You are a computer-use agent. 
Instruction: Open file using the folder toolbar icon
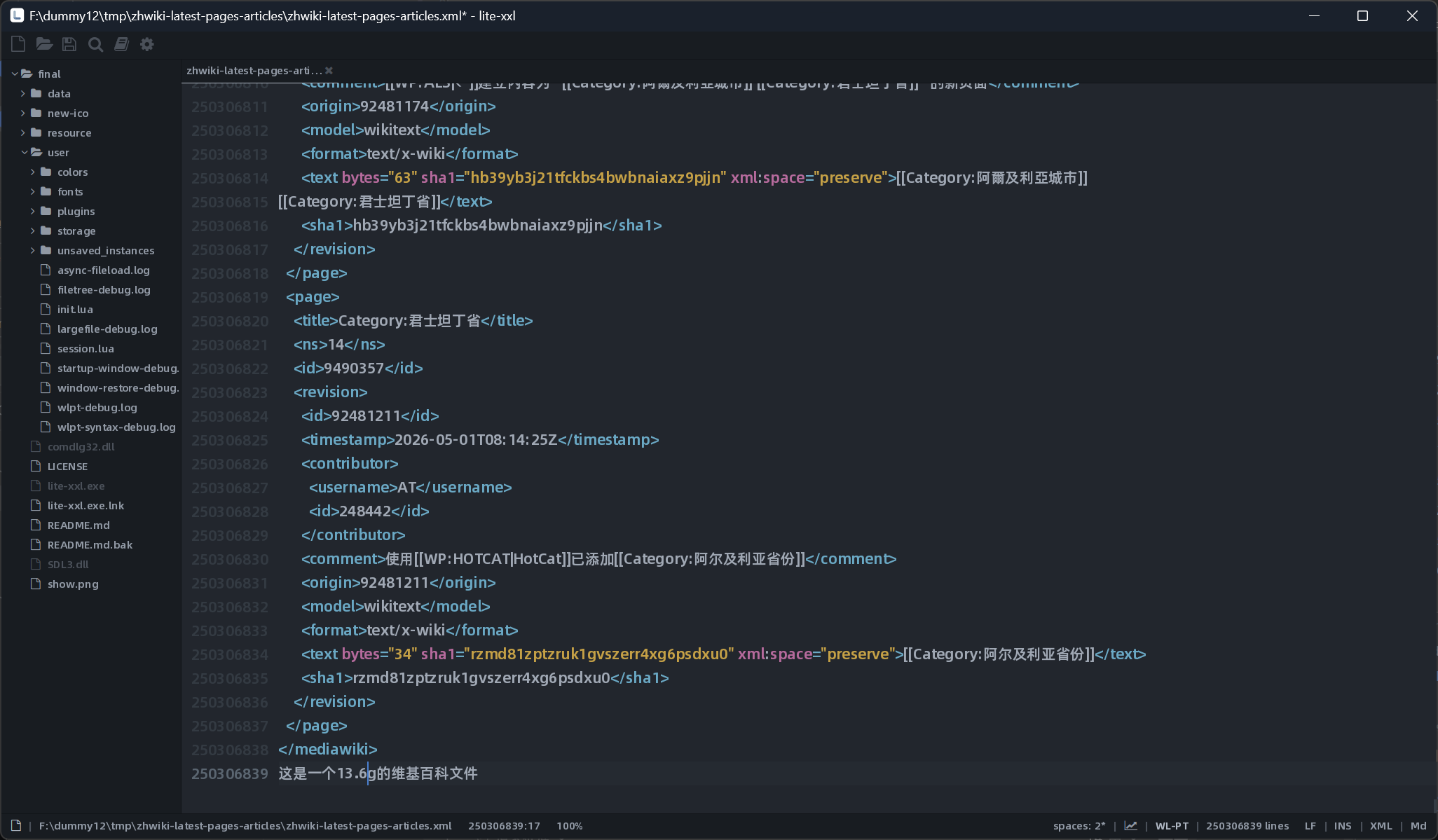[44, 44]
